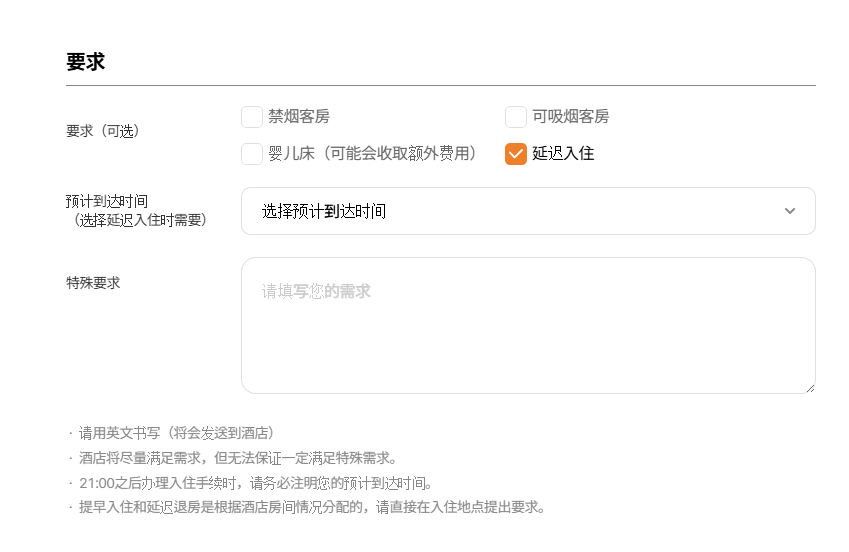Check the 禁烟客房 checkbox
The height and width of the screenshot is (552, 849).
[x=252, y=117]
